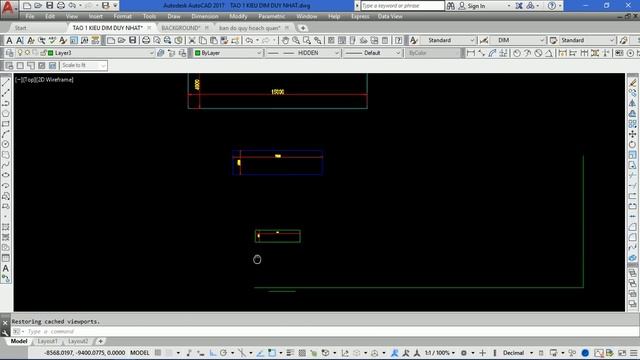Toggle Clean Screen icon in status bar

coord(622,353)
